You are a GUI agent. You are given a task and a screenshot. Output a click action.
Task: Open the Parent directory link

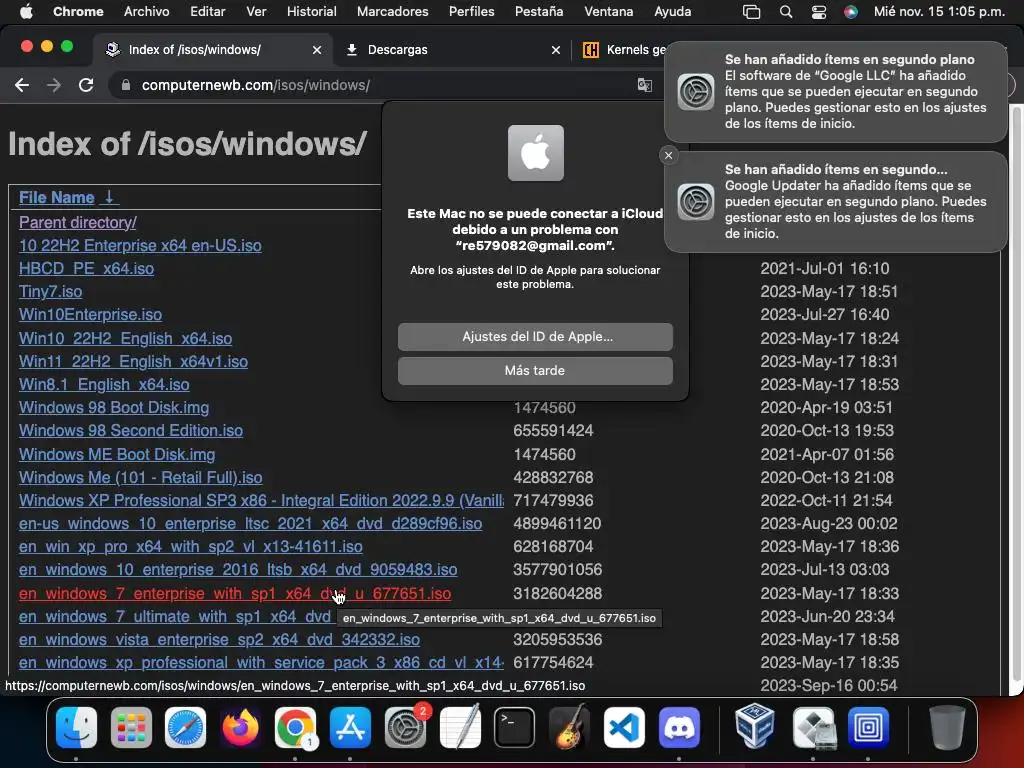point(78,223)
